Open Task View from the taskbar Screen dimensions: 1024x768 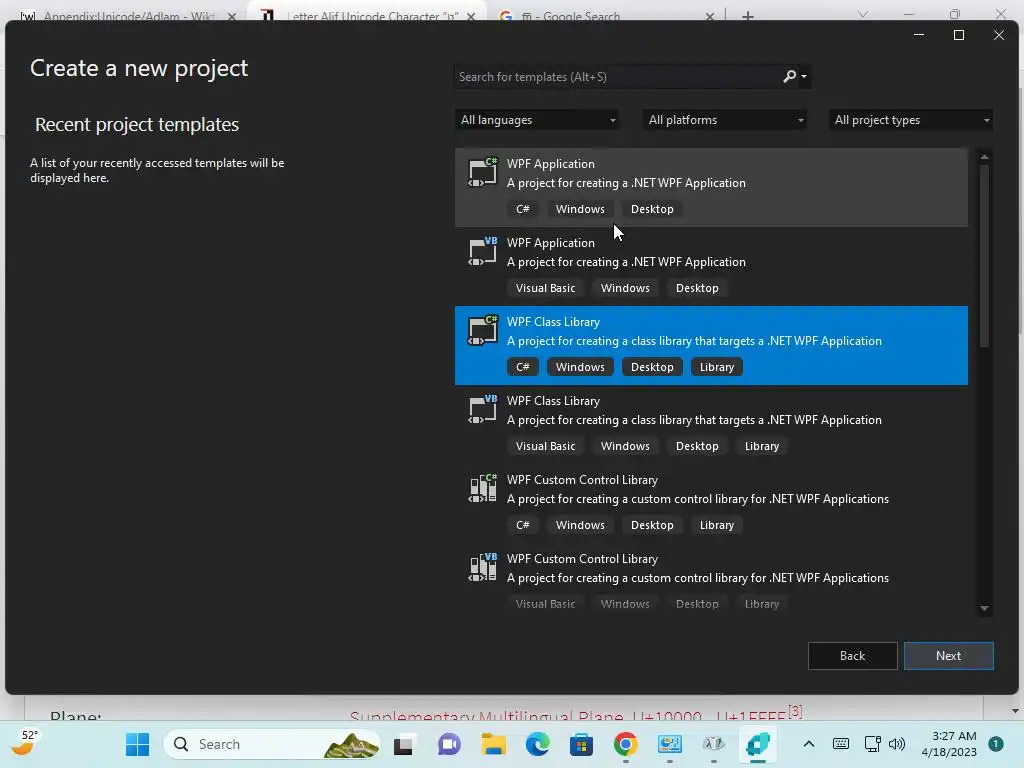coord(404,744)
